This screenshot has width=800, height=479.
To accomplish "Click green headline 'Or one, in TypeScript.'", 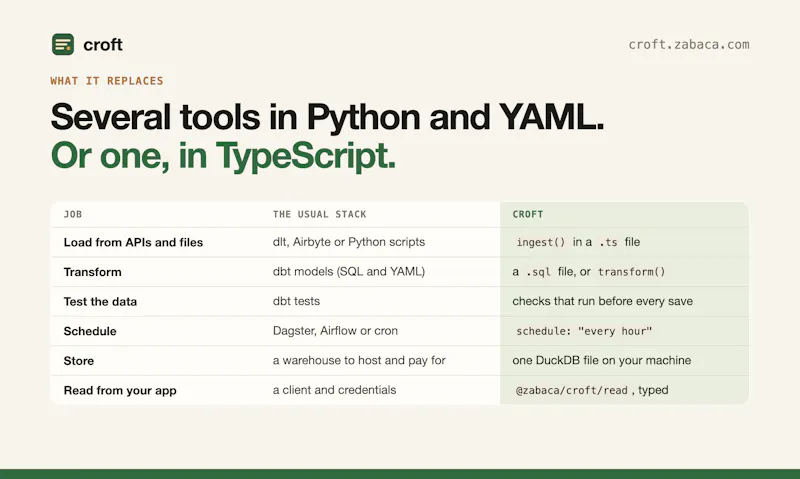I will [223, 155].
